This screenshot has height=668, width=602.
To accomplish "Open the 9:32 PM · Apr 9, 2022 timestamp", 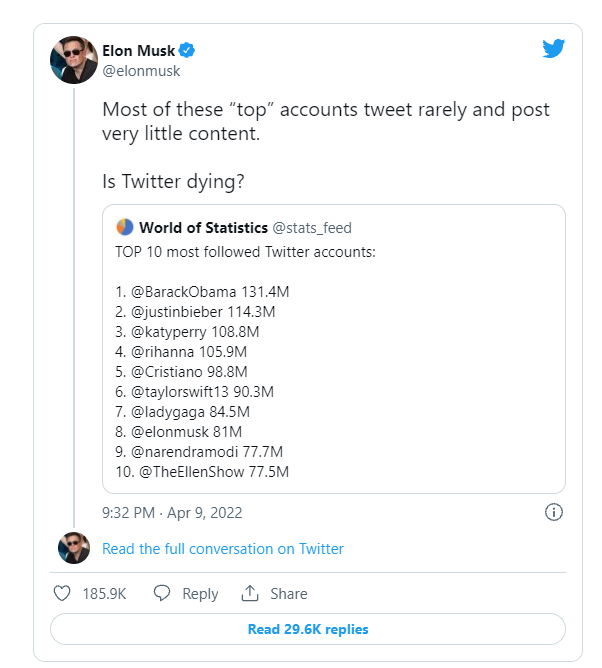I will (172, 513).
